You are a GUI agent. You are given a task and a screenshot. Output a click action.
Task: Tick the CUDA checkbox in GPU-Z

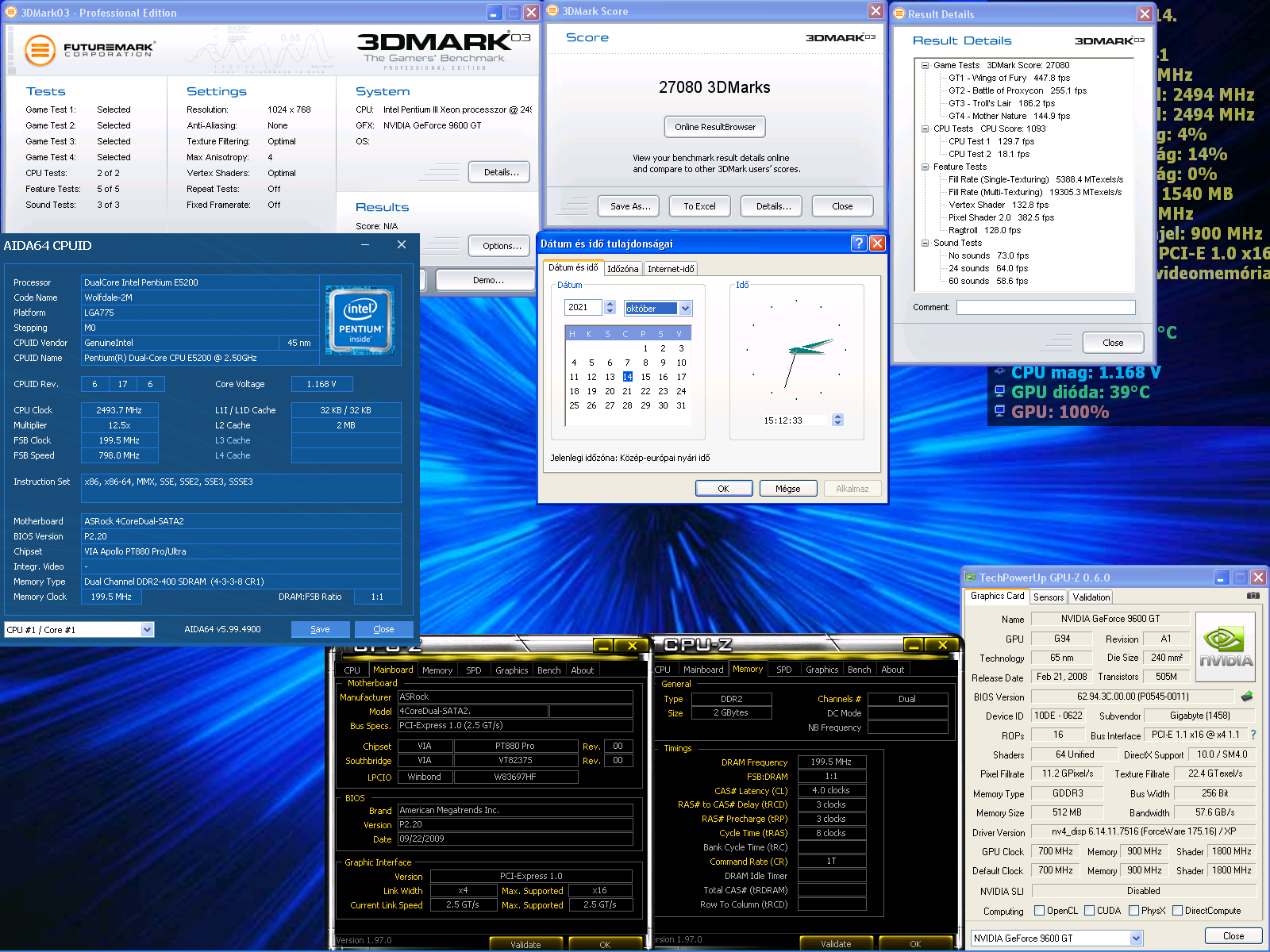(x=1089, y=911)
